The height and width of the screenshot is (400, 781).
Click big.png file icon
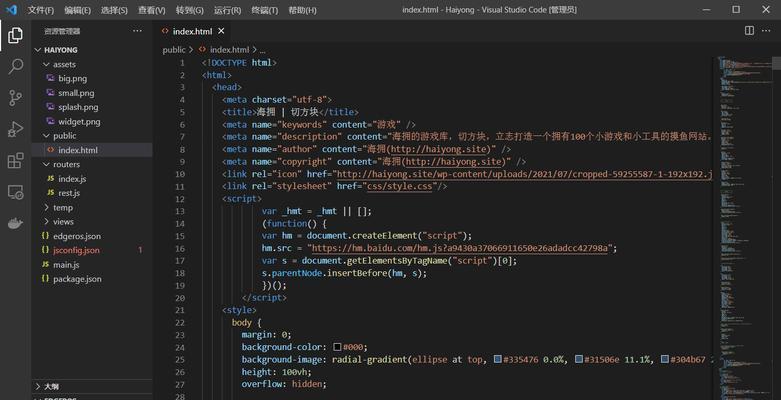pos(50,78)
